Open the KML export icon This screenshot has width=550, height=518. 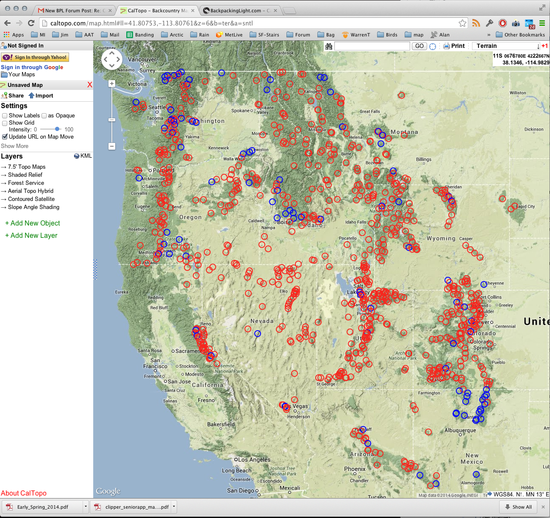click(76, 156)
